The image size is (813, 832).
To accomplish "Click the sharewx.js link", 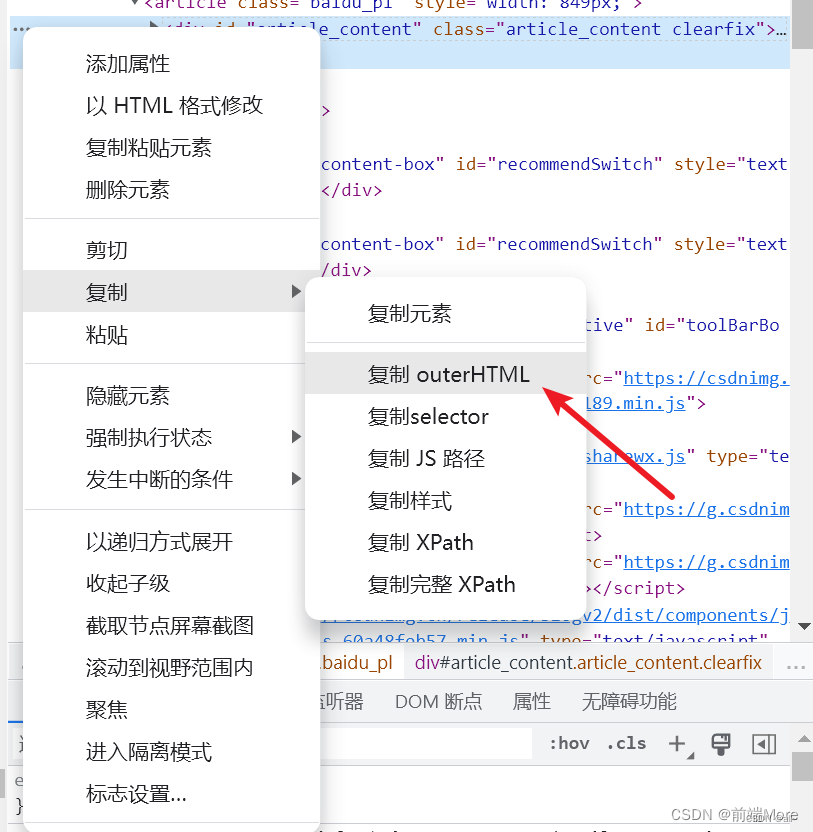I will coord(636,456).
